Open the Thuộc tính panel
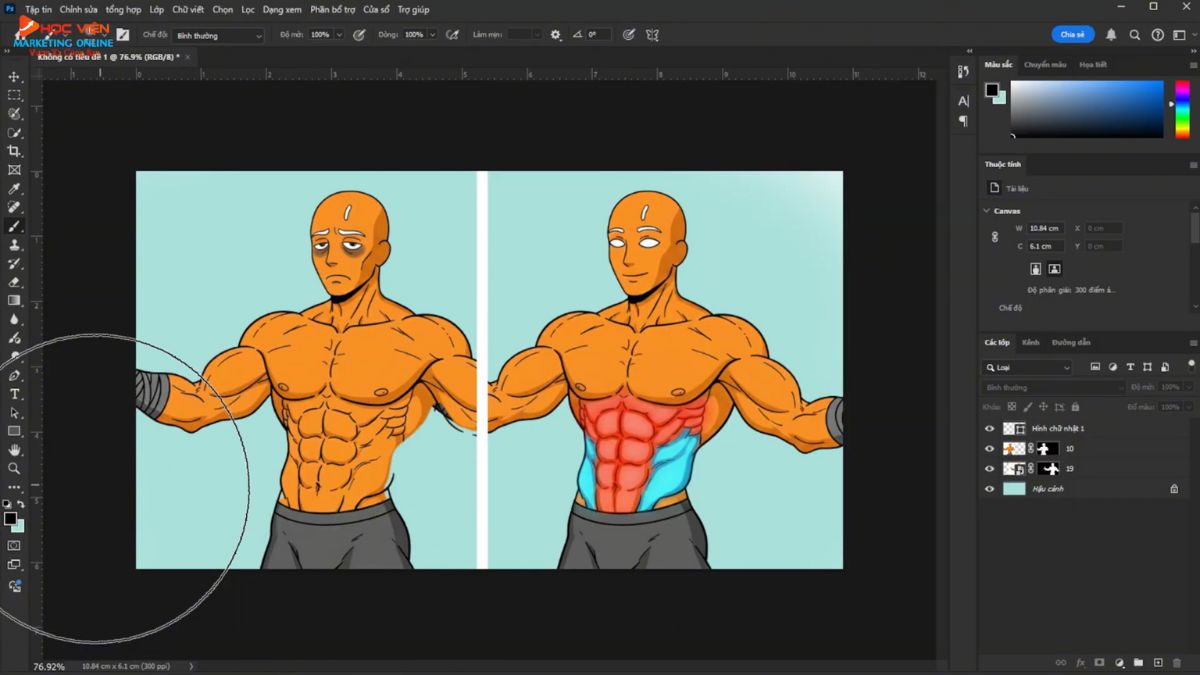The width and height of the screenshot is (1200, 675). (x=1005, y=164)
